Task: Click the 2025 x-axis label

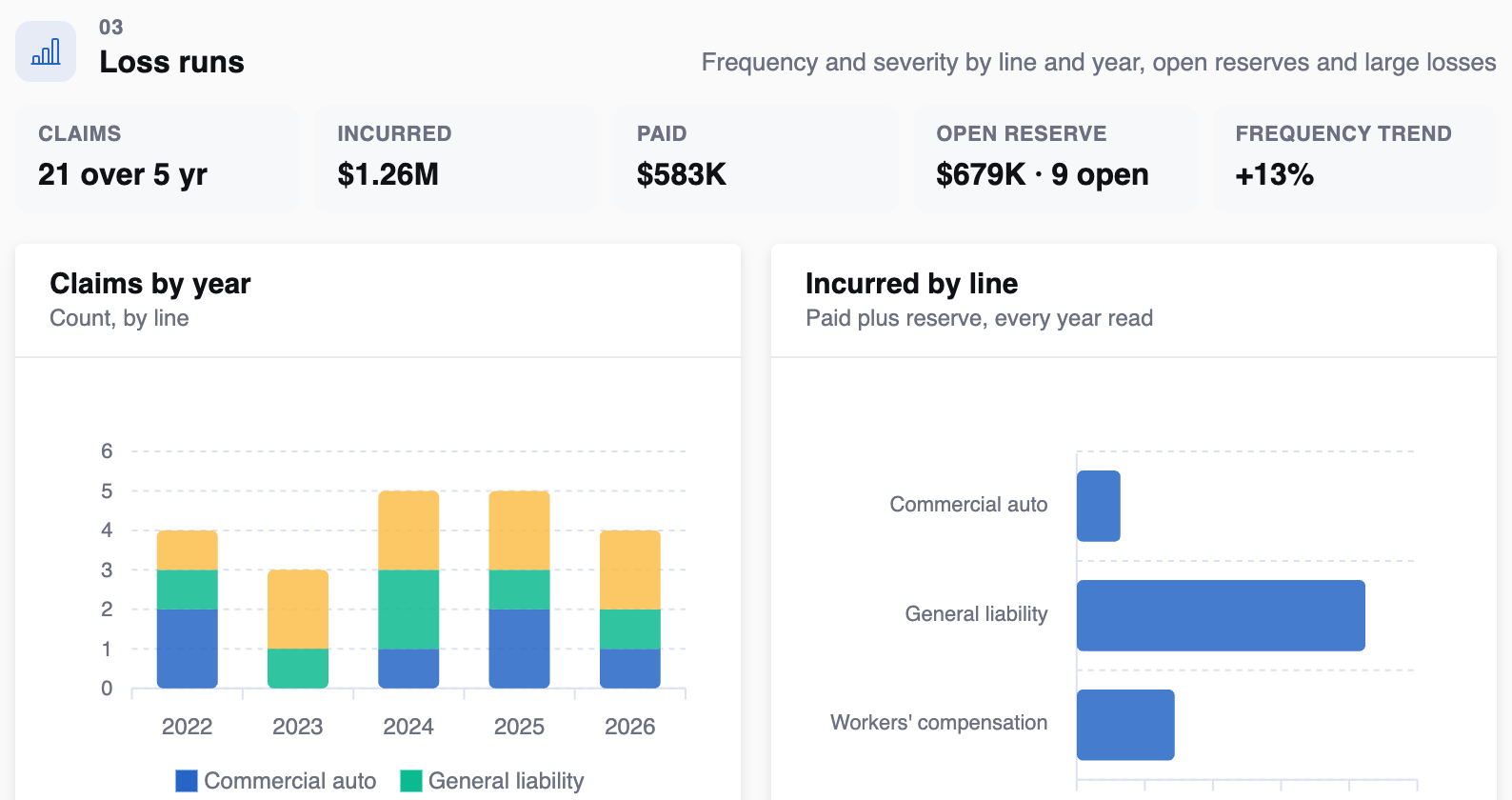Action: click(519, 727)
